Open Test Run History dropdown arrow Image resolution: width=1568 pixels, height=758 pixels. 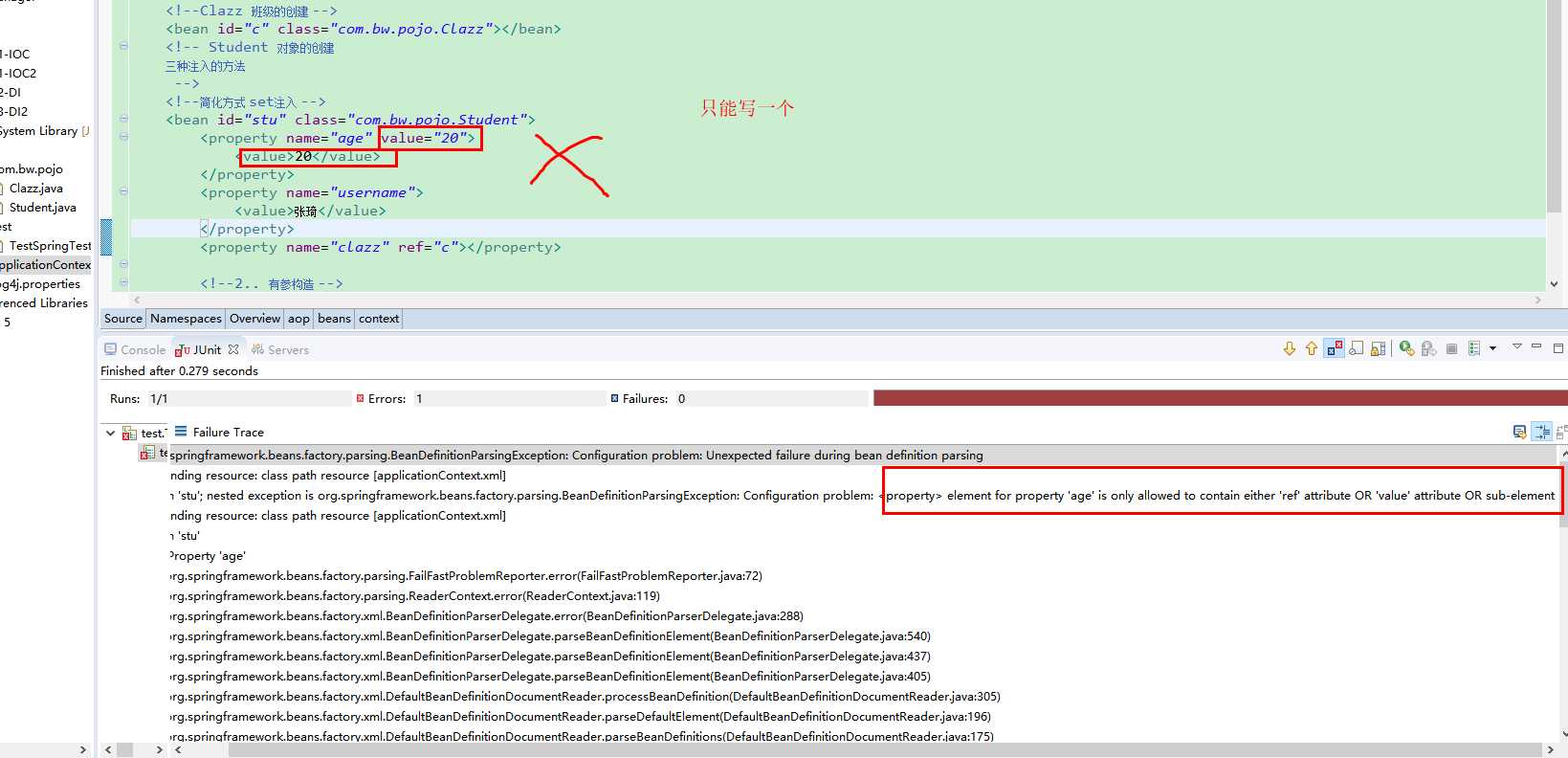click(1492, 348)
